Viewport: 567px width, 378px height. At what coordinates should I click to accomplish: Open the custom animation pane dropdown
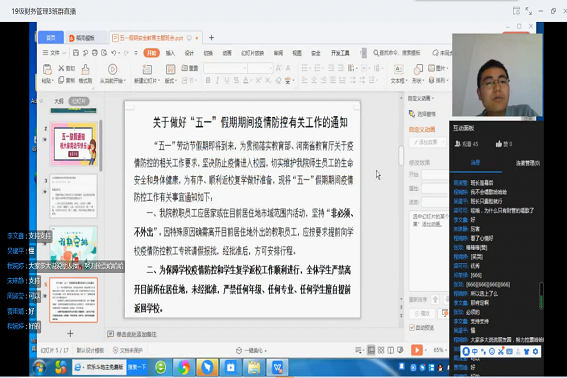tap(421, 98)
